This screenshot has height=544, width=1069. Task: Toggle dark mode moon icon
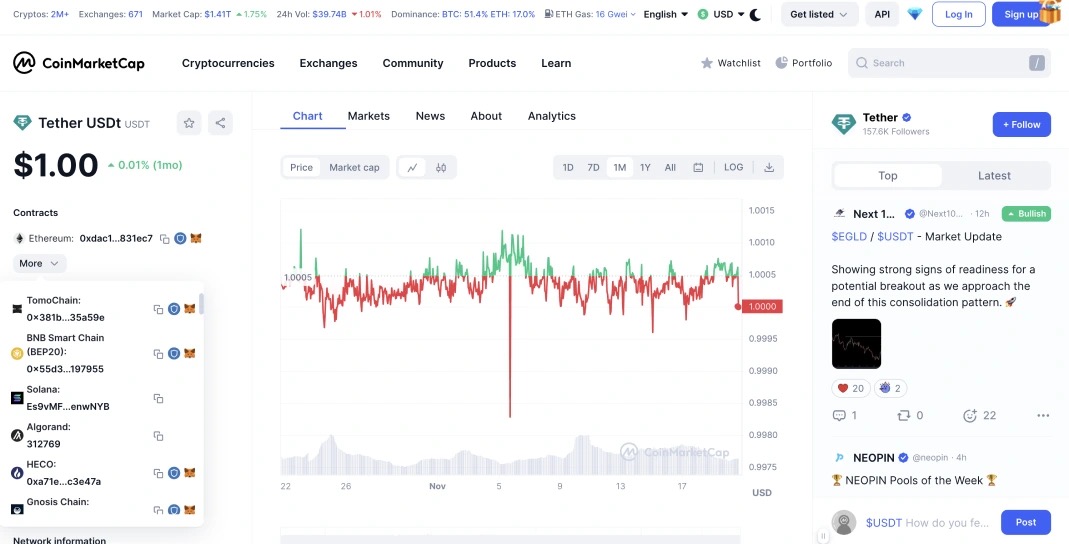755,14
